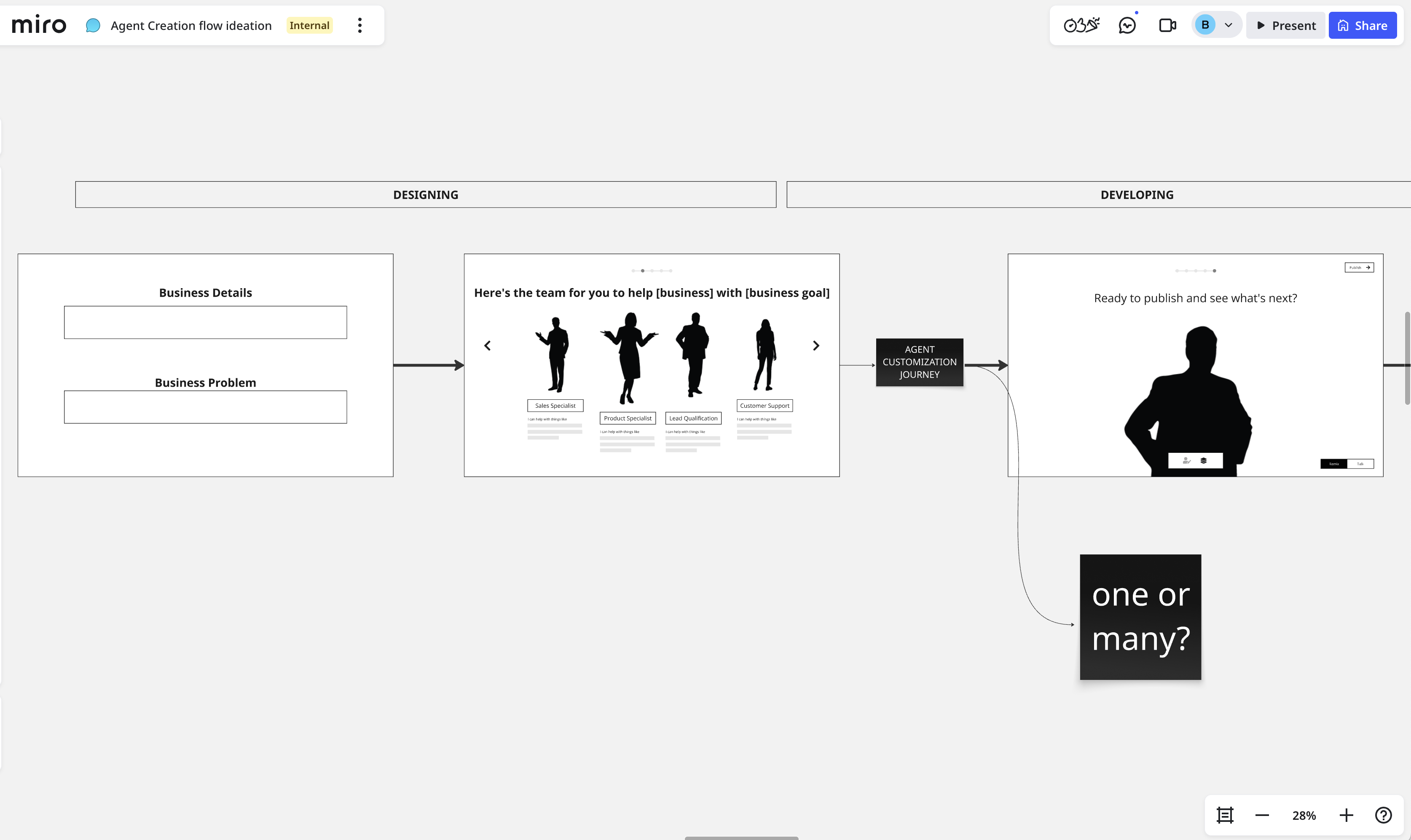Click the Present button
Screen dimensions: 1411x840
[x=1285, y=25]
